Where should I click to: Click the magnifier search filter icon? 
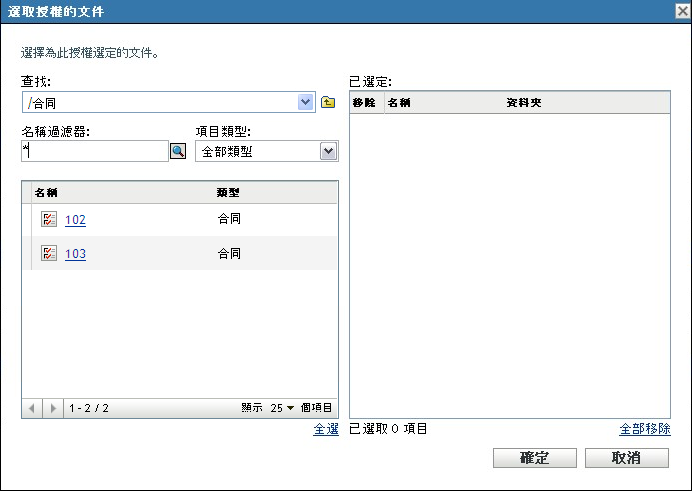178,151
